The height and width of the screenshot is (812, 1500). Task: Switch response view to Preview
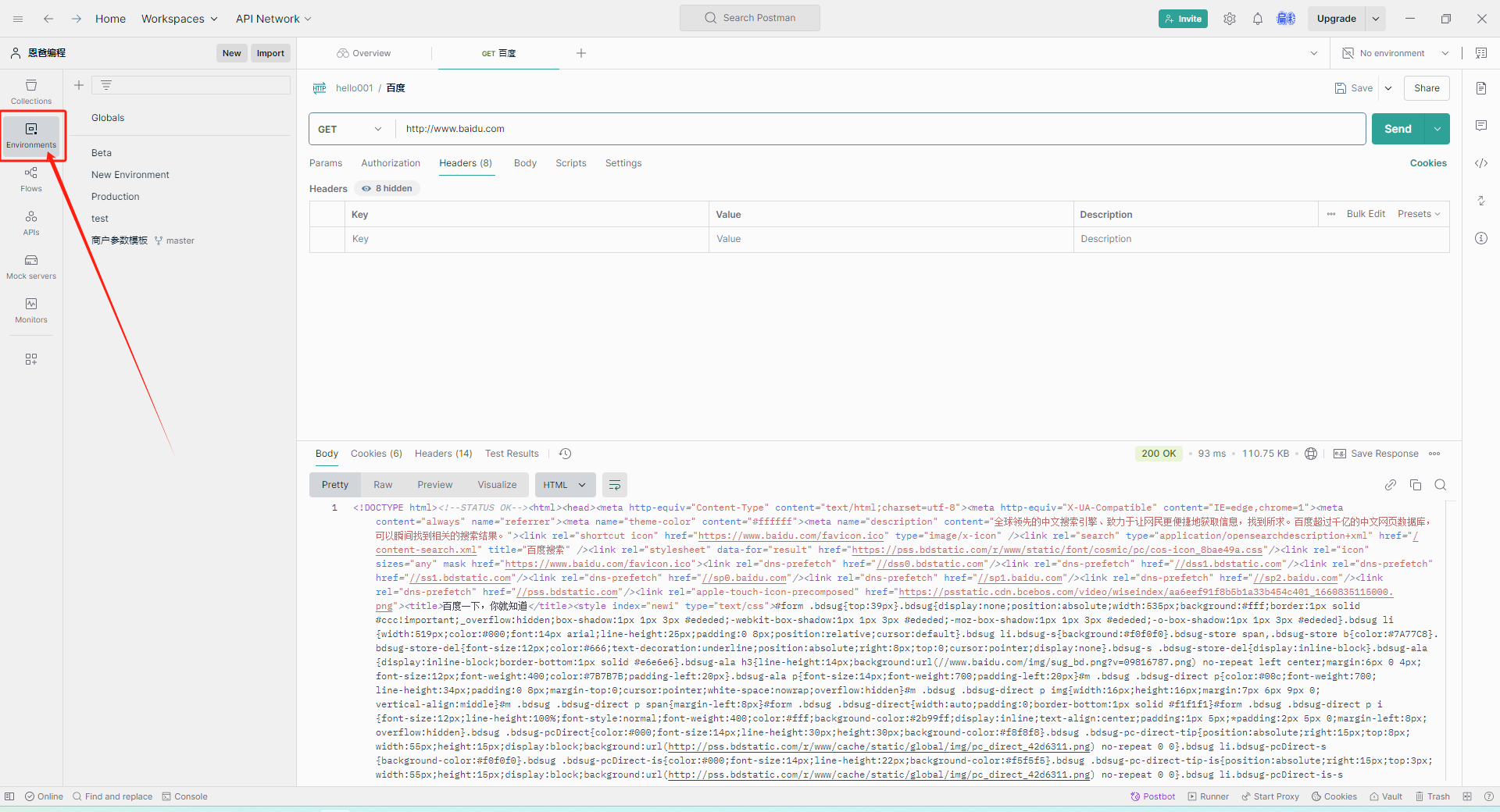[435, 485]
